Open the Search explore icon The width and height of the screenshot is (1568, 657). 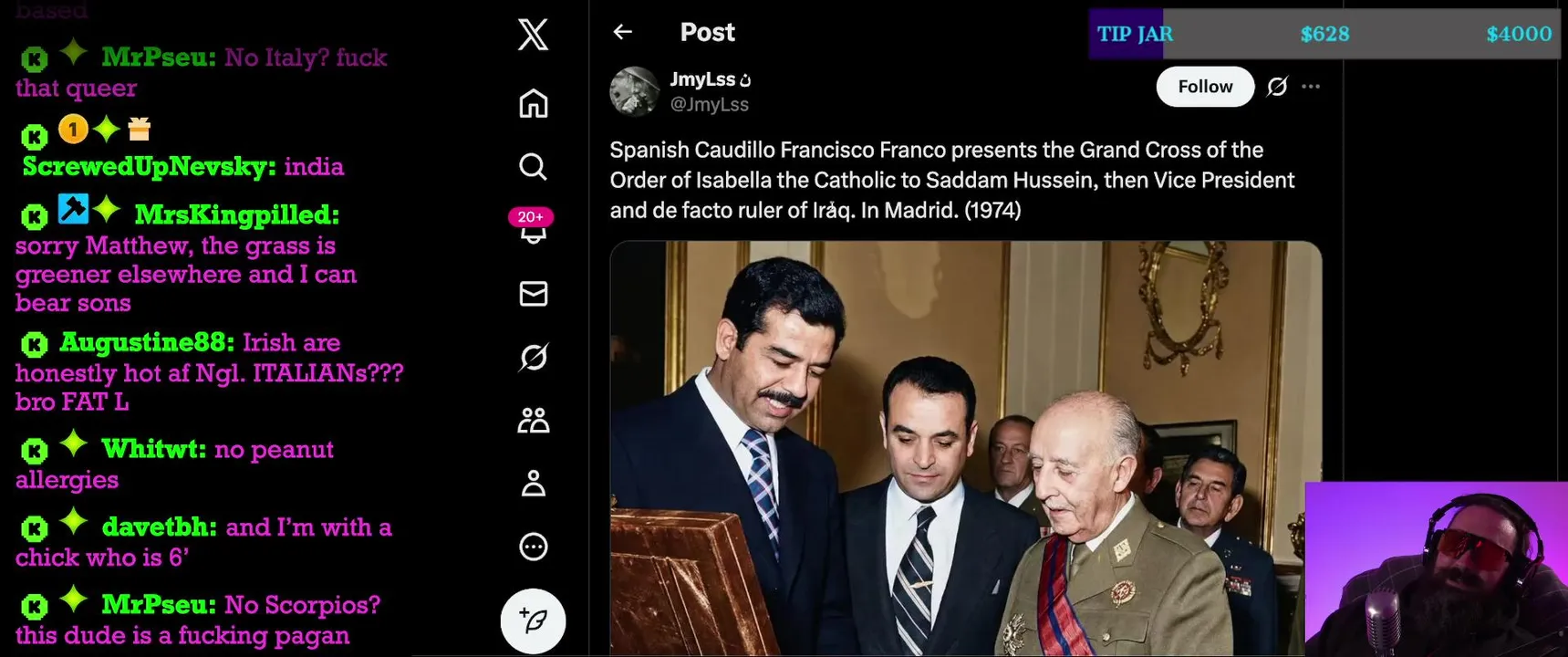(x=534, y=167)
